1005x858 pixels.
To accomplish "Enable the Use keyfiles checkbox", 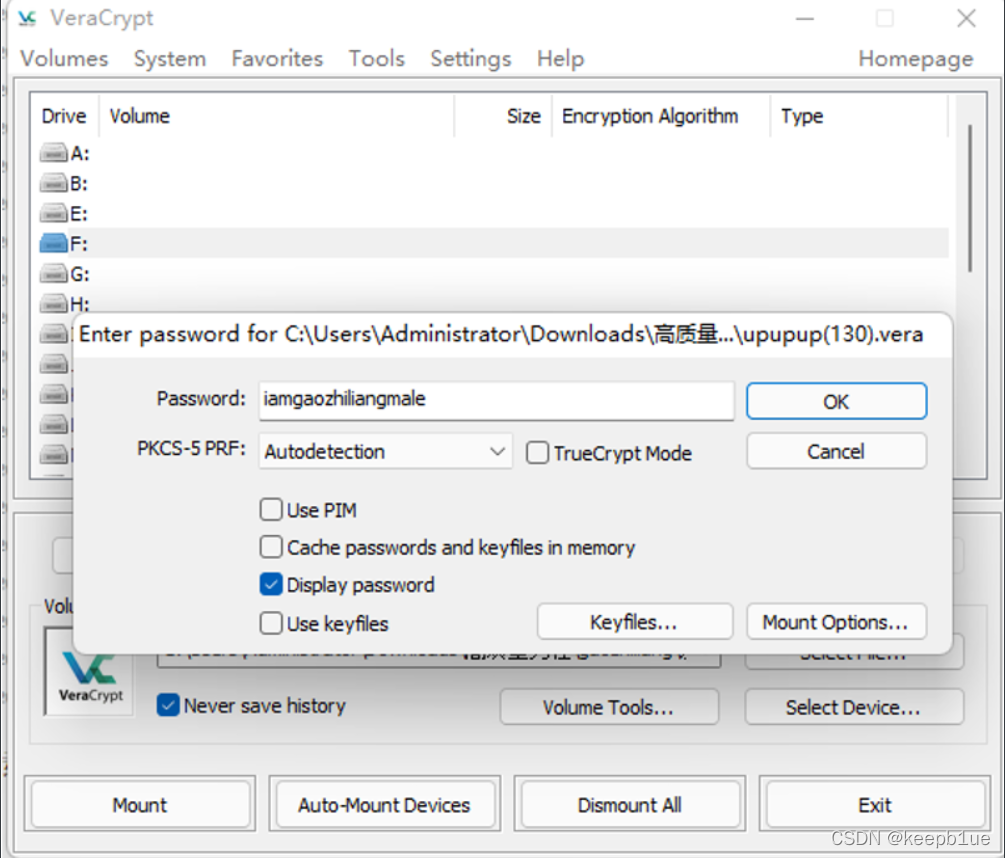I will [271, 623].
